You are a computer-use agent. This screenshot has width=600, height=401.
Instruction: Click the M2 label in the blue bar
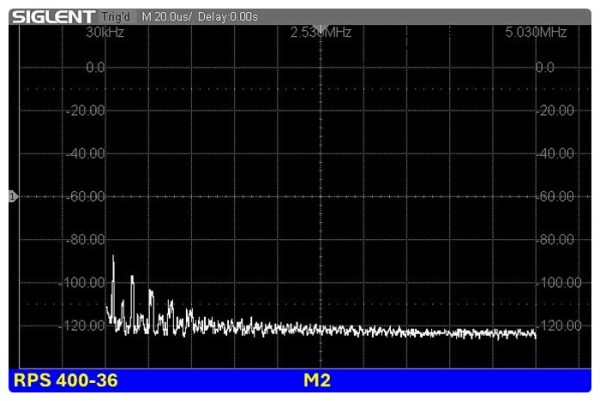click(x=317, y=381)
